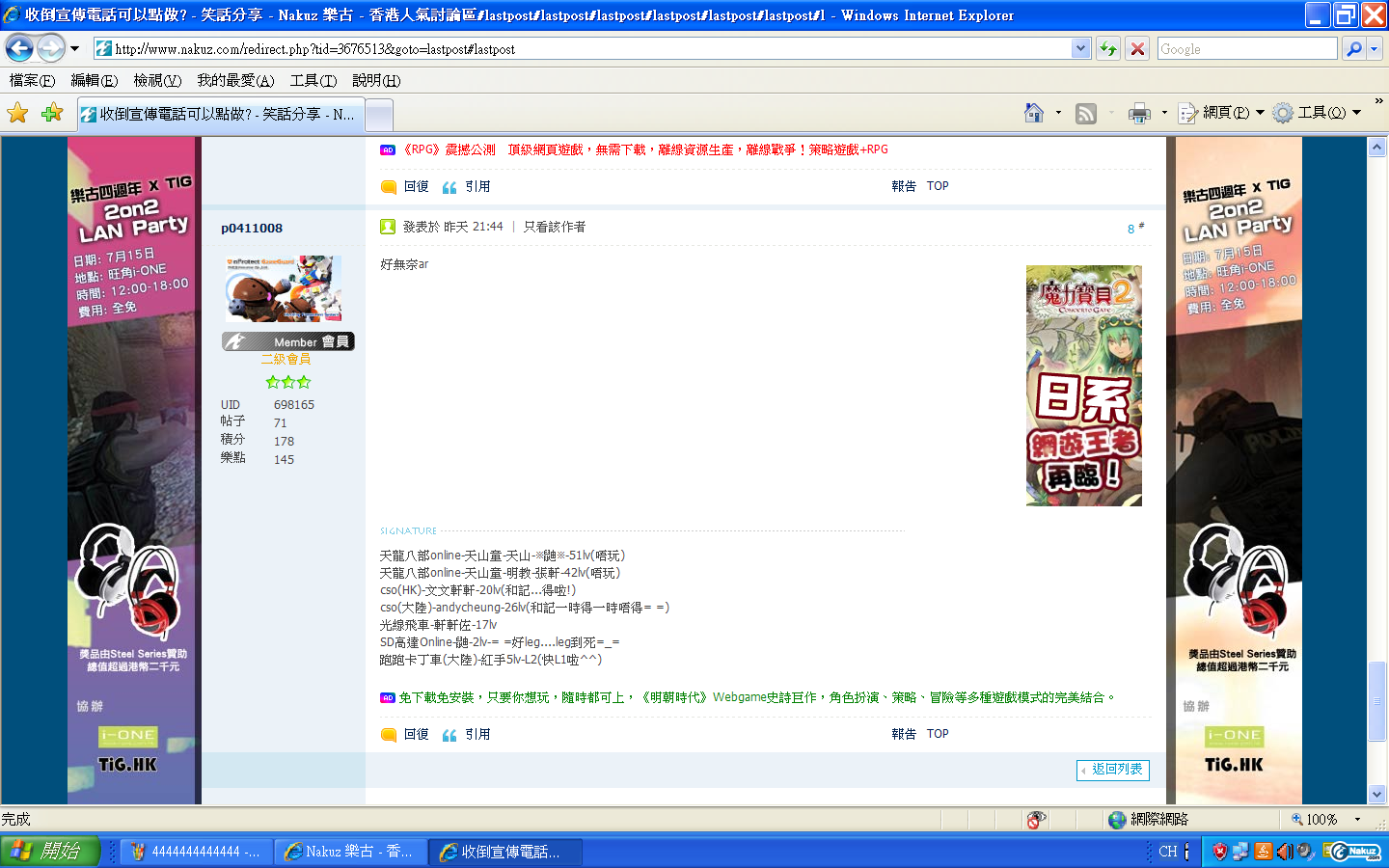Click the 魔力寶貝2 advertisement image
1389x868 pixels.
pos(1083,386)
